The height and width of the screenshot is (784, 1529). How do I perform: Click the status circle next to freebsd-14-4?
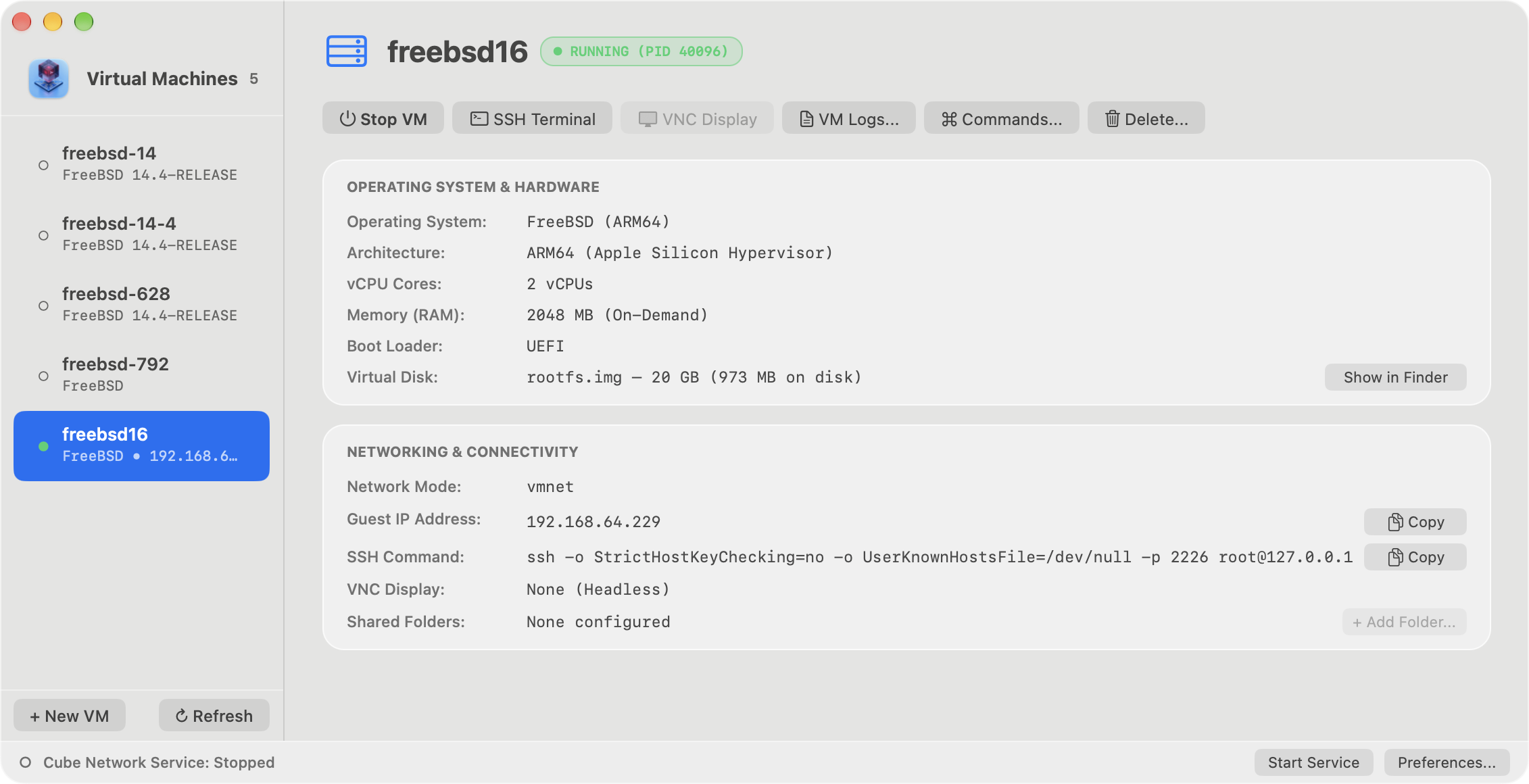click(43, 235)
